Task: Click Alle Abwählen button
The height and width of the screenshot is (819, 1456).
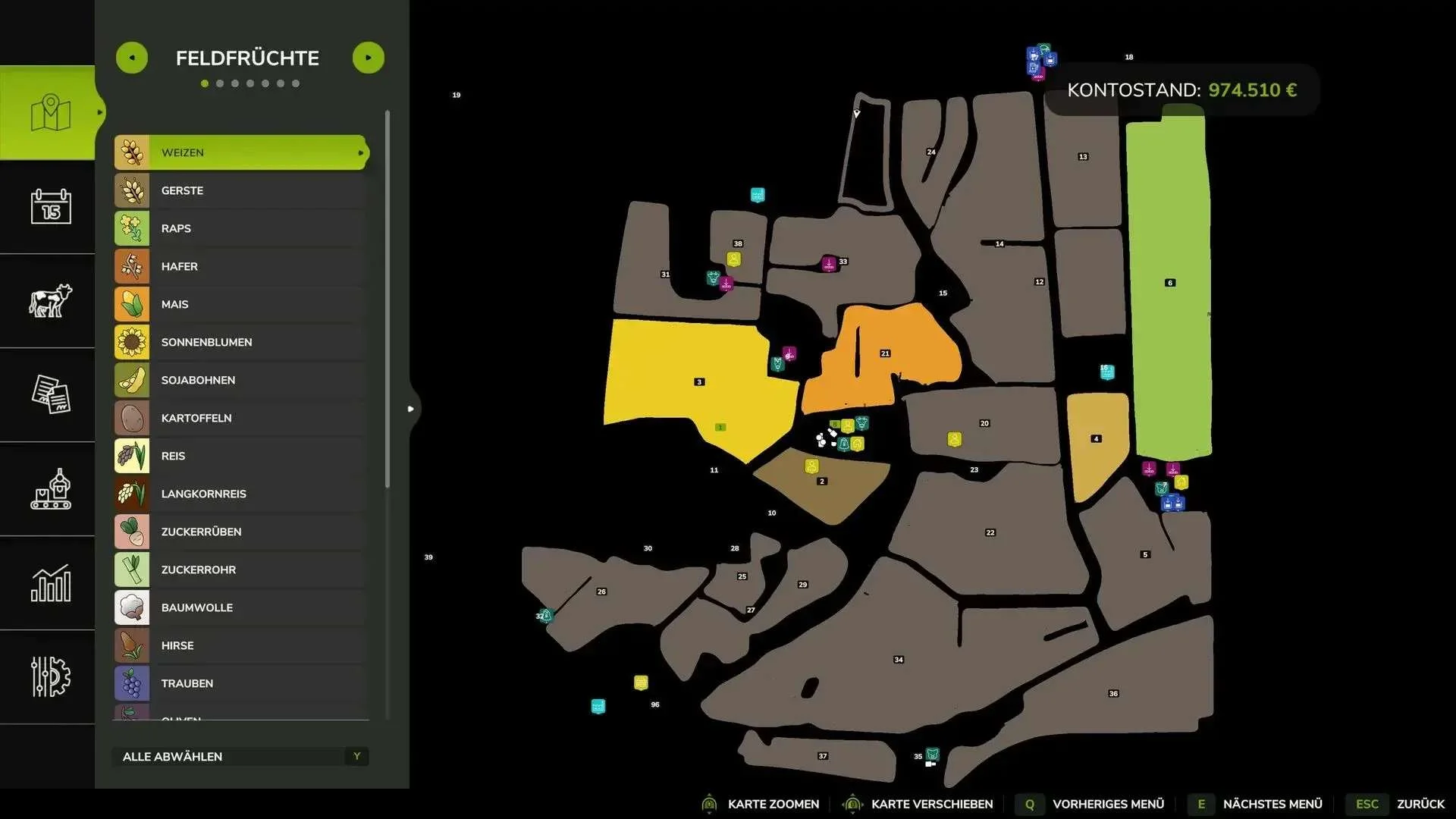Action: tap(241, 756)
